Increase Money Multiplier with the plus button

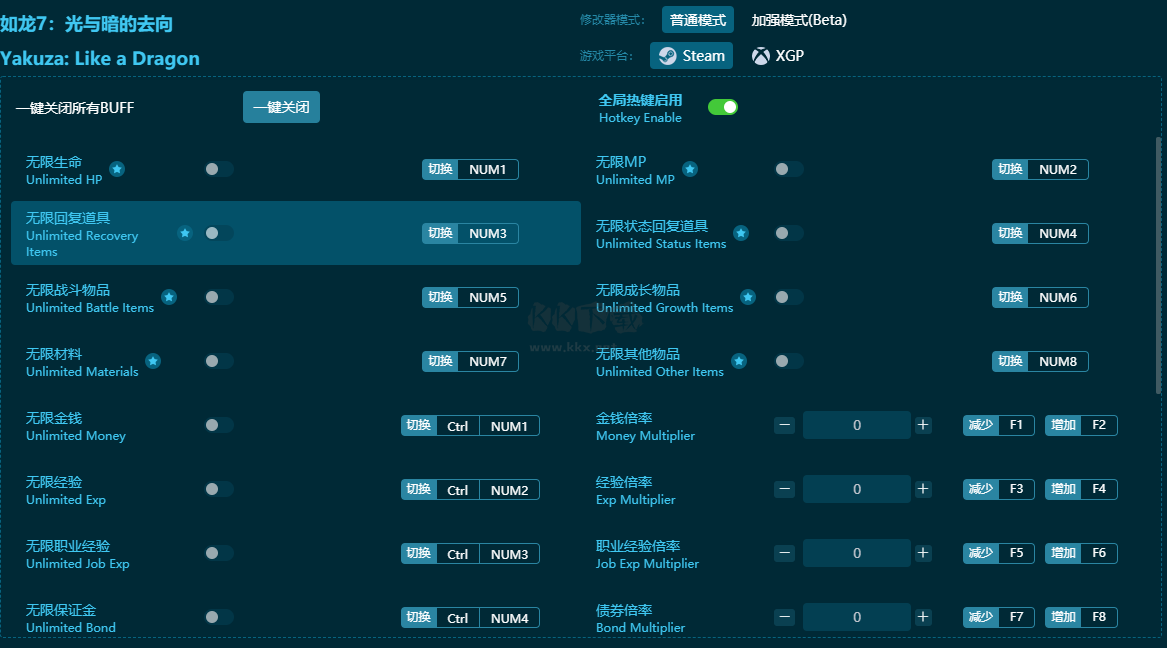coord(923,425)
